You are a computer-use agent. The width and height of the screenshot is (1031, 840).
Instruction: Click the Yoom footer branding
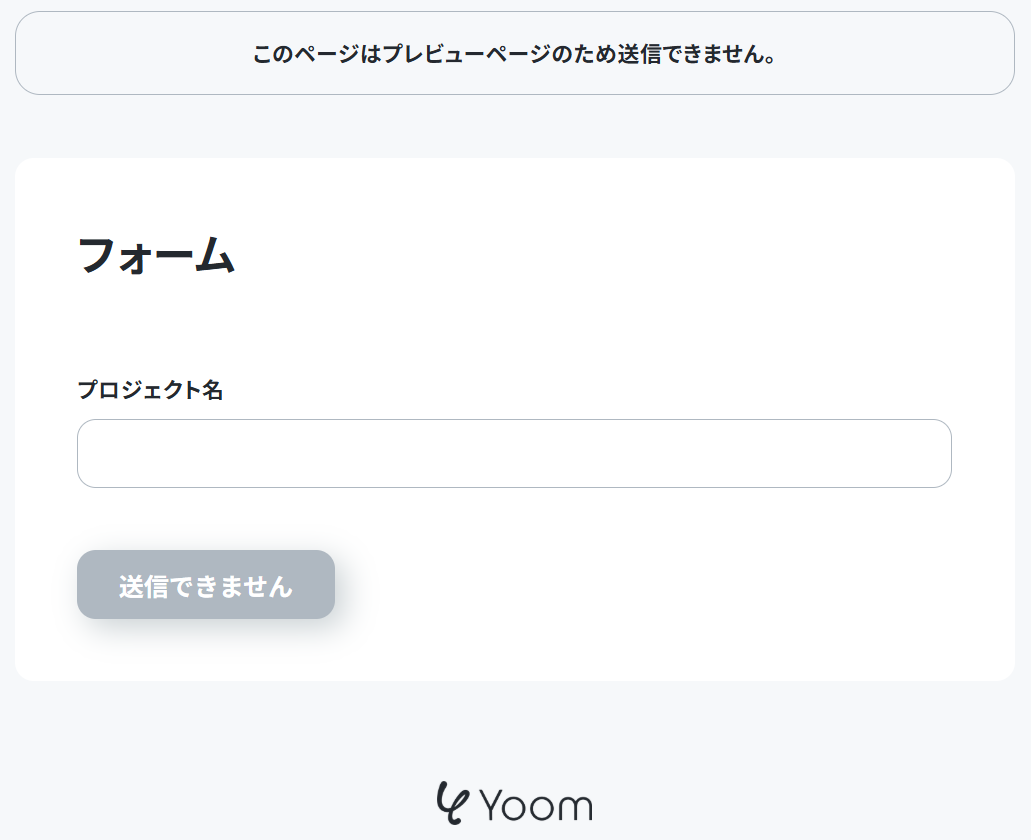515,803
